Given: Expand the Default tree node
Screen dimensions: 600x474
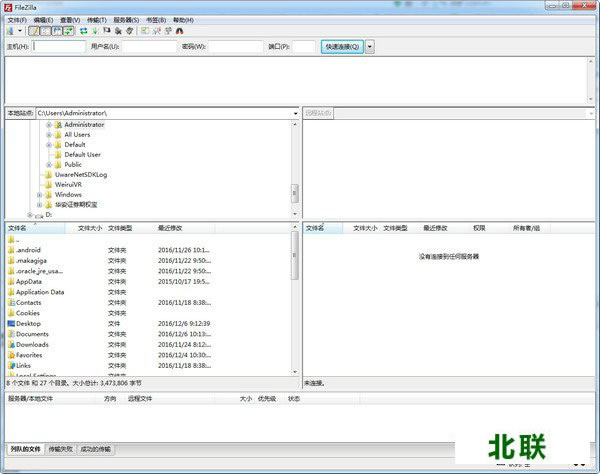Looking at the screenshot, I should [x=49, y=145].
